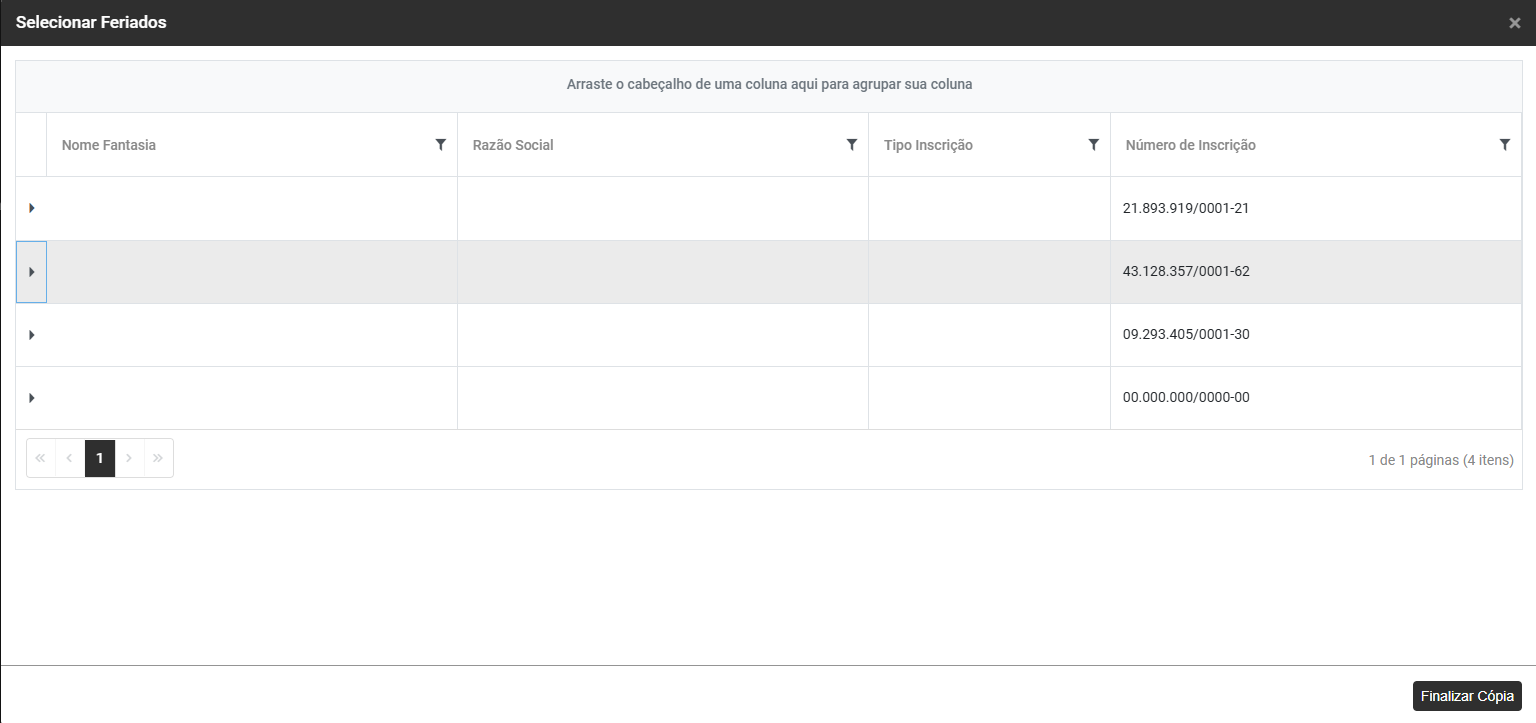Select page 1 in pager
The image size is (1536, 723).
tap(100, 458)
